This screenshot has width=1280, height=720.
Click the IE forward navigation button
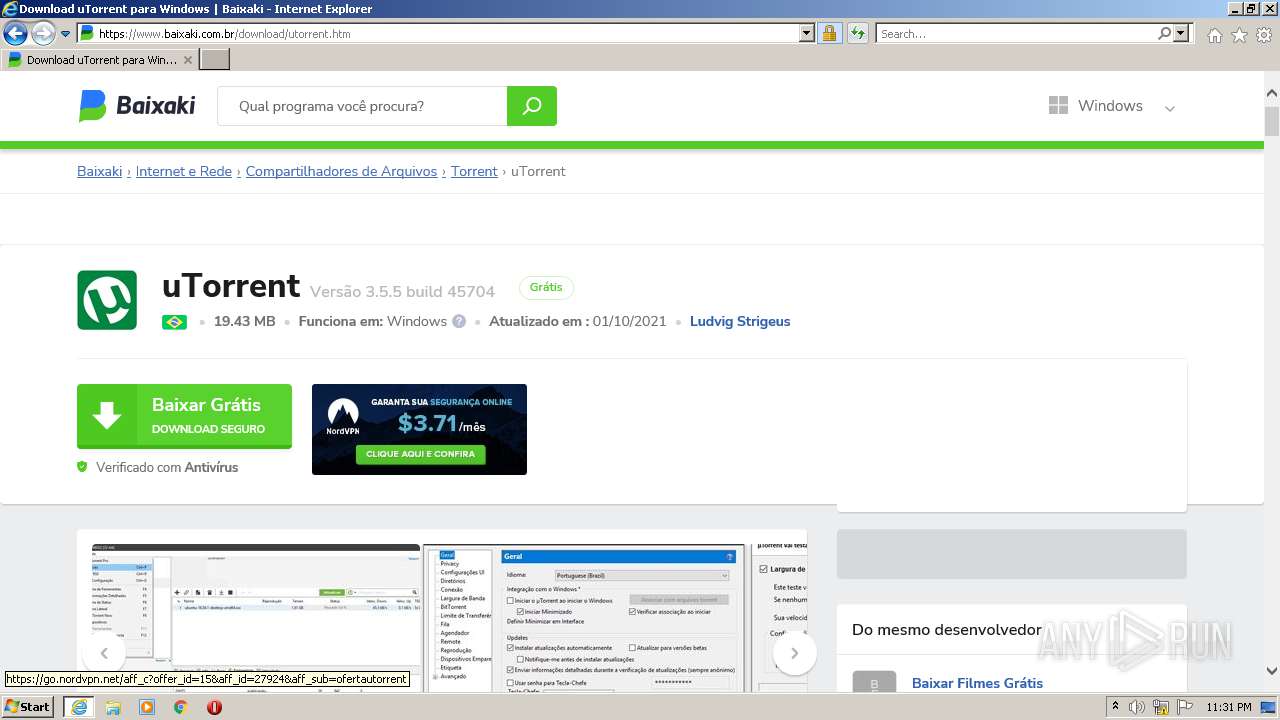[43, 34]
